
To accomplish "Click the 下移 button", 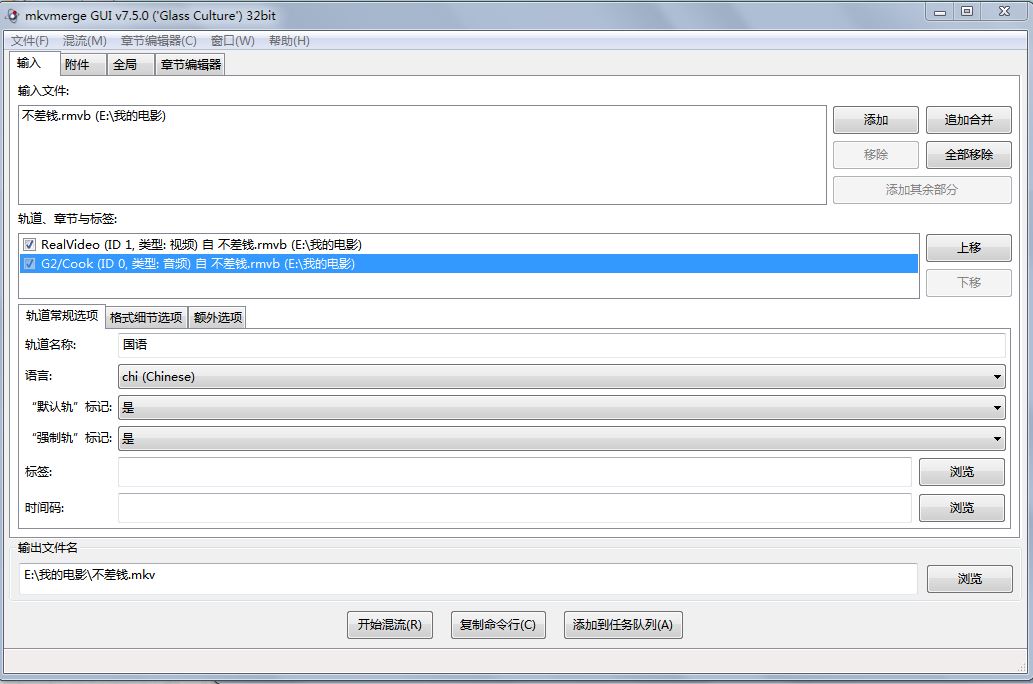I will 968,283.
